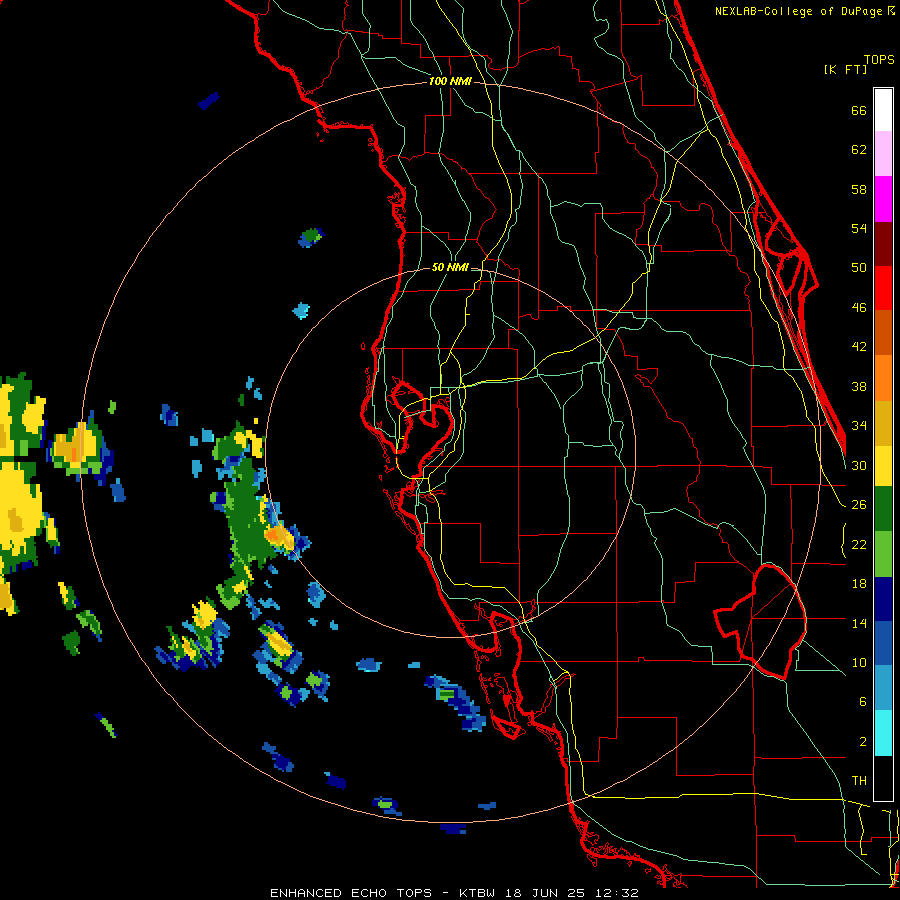Click the "18 JUN 25" date in caption
Screen dimensions: 900x900
(x=545, y=893)
